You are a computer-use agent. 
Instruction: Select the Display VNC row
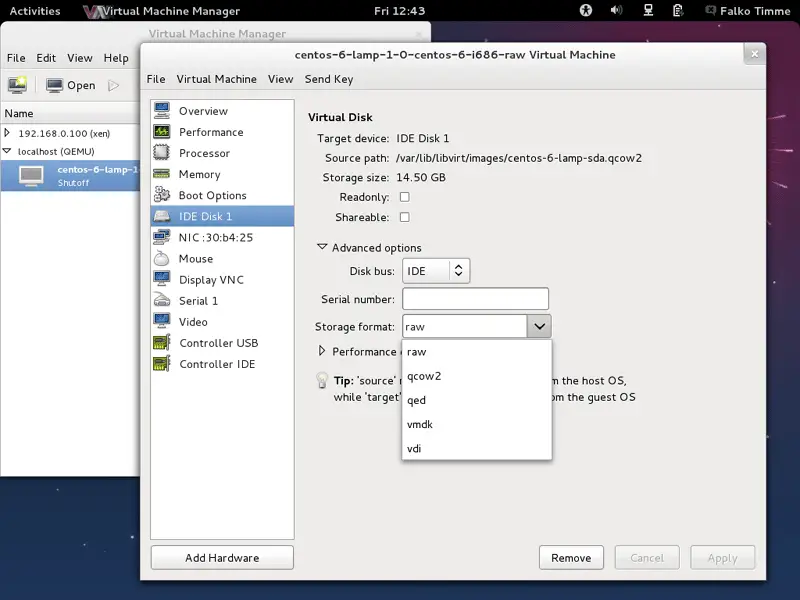coord(222,280)
